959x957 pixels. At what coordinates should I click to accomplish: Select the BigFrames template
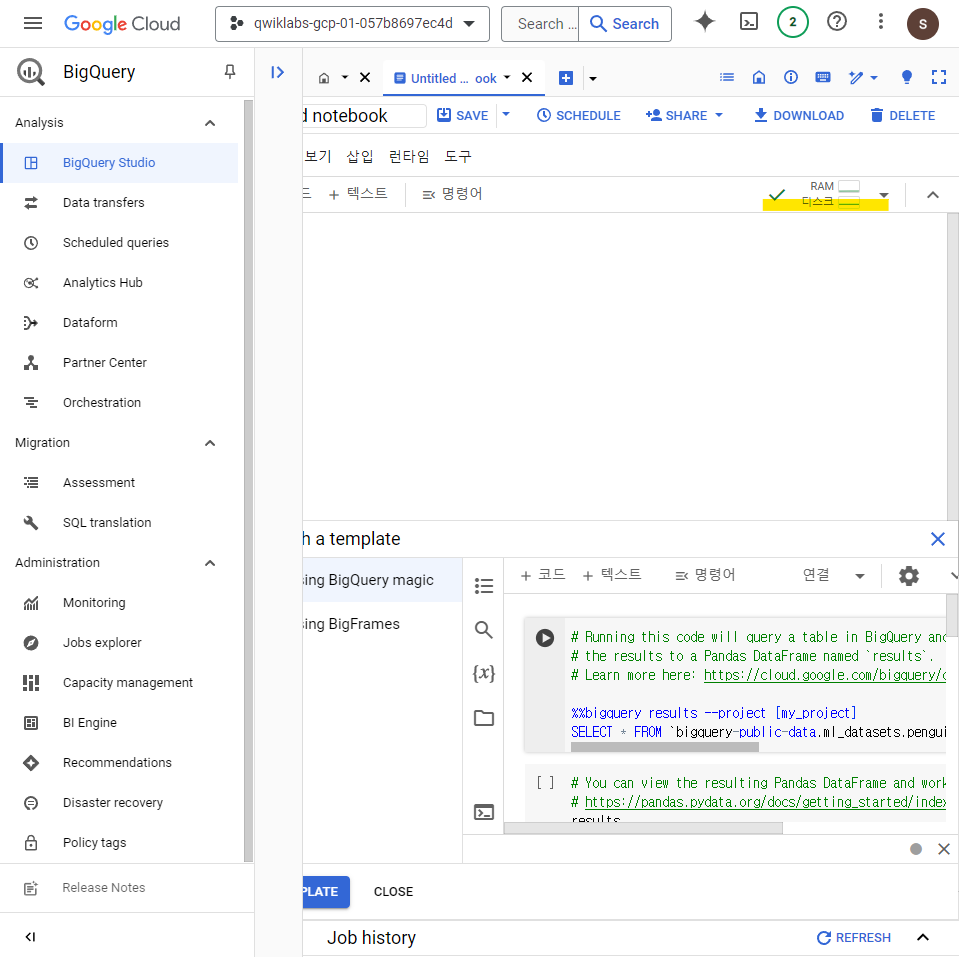click(382, 624)
